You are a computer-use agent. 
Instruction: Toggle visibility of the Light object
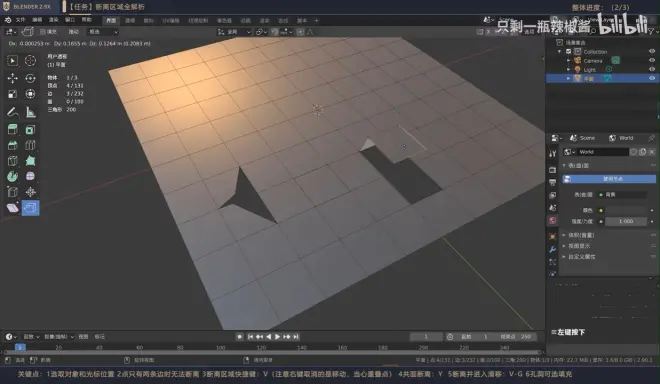point(652,69)
